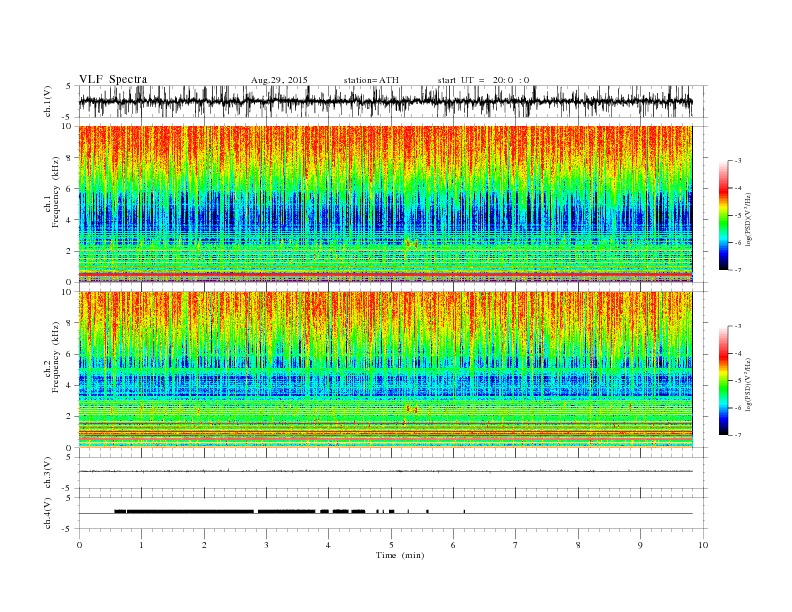Click inside the ch.1 spectrogram panel

(x=385, y=204)
